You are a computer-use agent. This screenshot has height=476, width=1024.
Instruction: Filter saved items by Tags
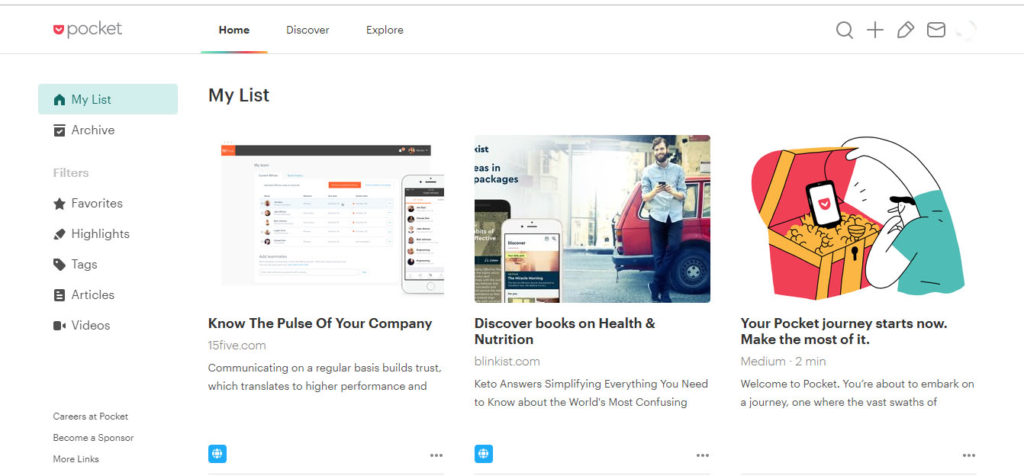[x=84, y=264]
